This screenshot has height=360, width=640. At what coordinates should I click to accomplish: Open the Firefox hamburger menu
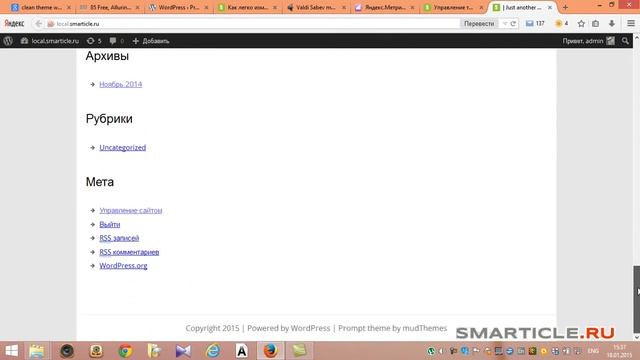click(631, 24)
